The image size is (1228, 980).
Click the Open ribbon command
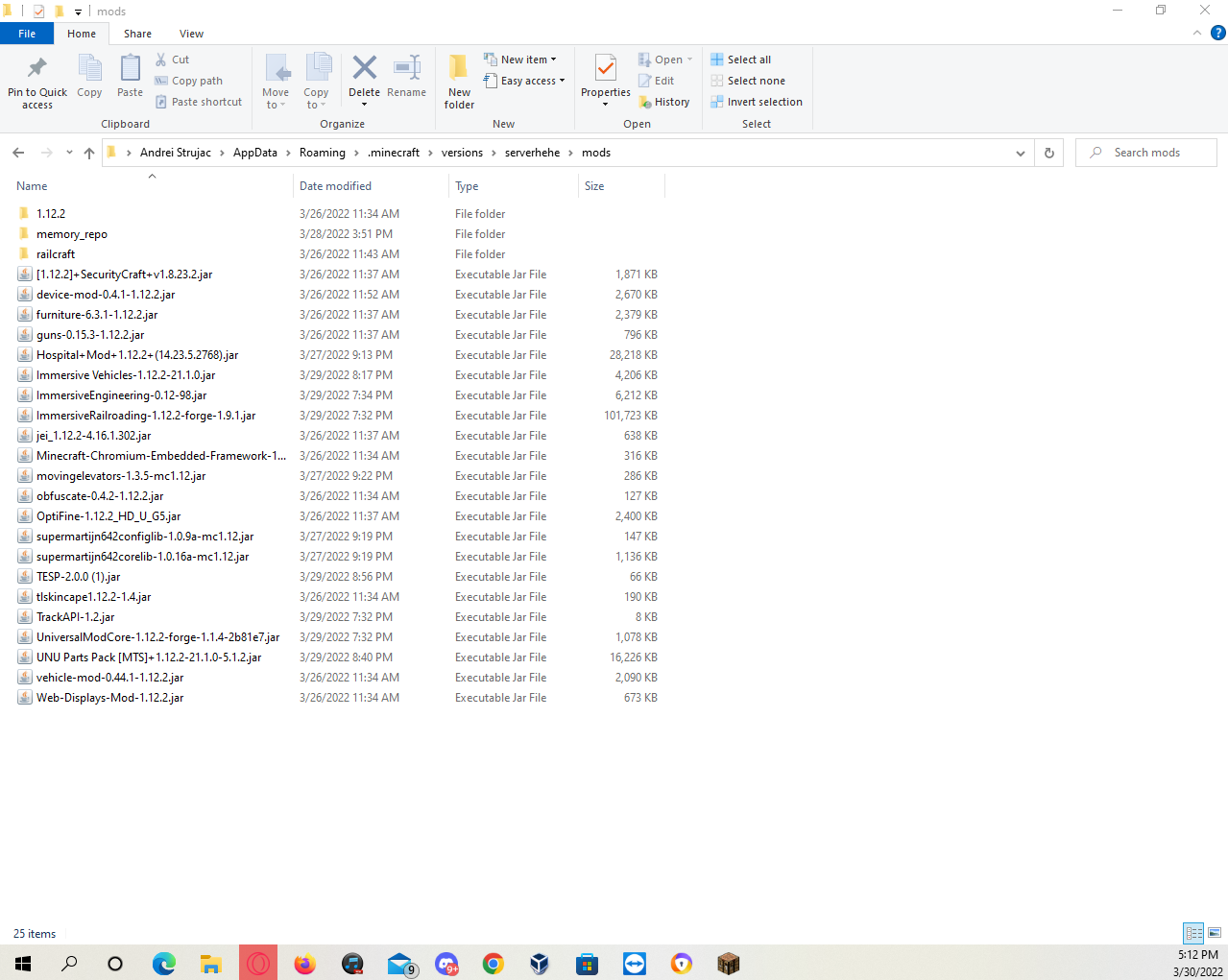[x=664, y=60]
